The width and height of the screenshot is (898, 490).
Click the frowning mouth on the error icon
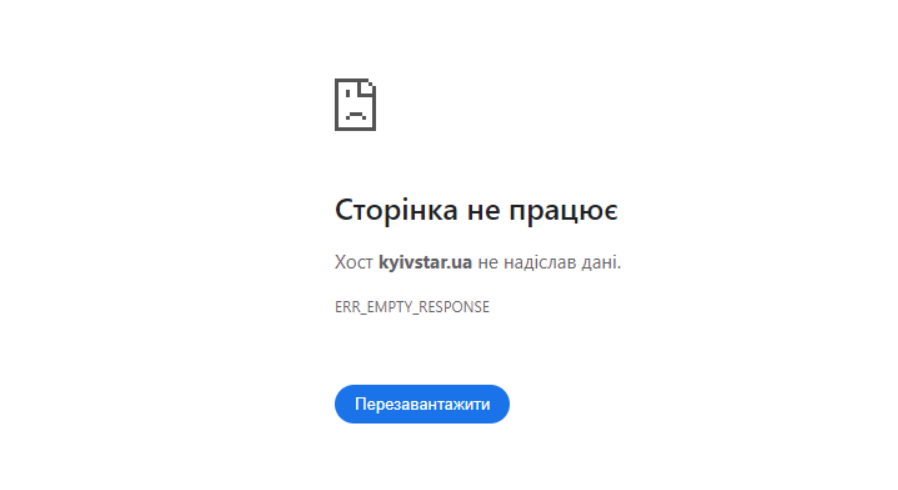point(356,114)
